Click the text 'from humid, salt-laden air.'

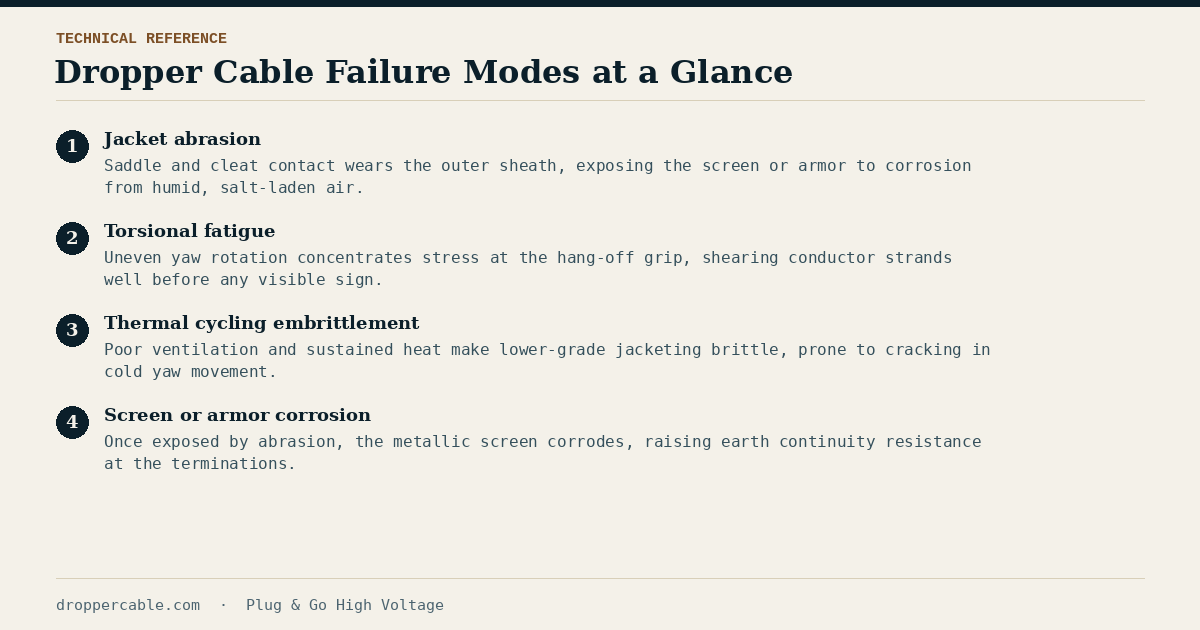click(234, 188)
